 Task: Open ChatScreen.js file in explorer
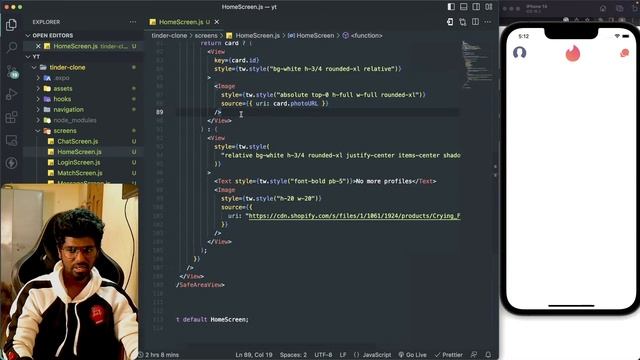78,142
